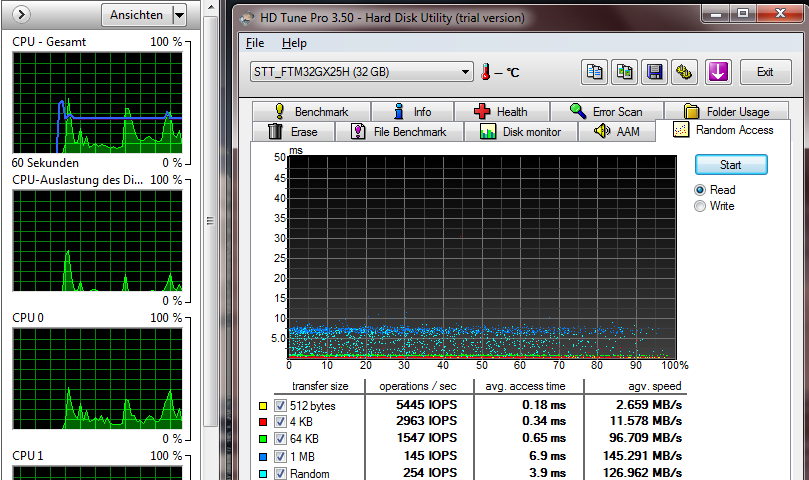Viewport: 809px width, 480px height.
Task: Toggle the 64 KB checkbox
Action: pos(280,439)
